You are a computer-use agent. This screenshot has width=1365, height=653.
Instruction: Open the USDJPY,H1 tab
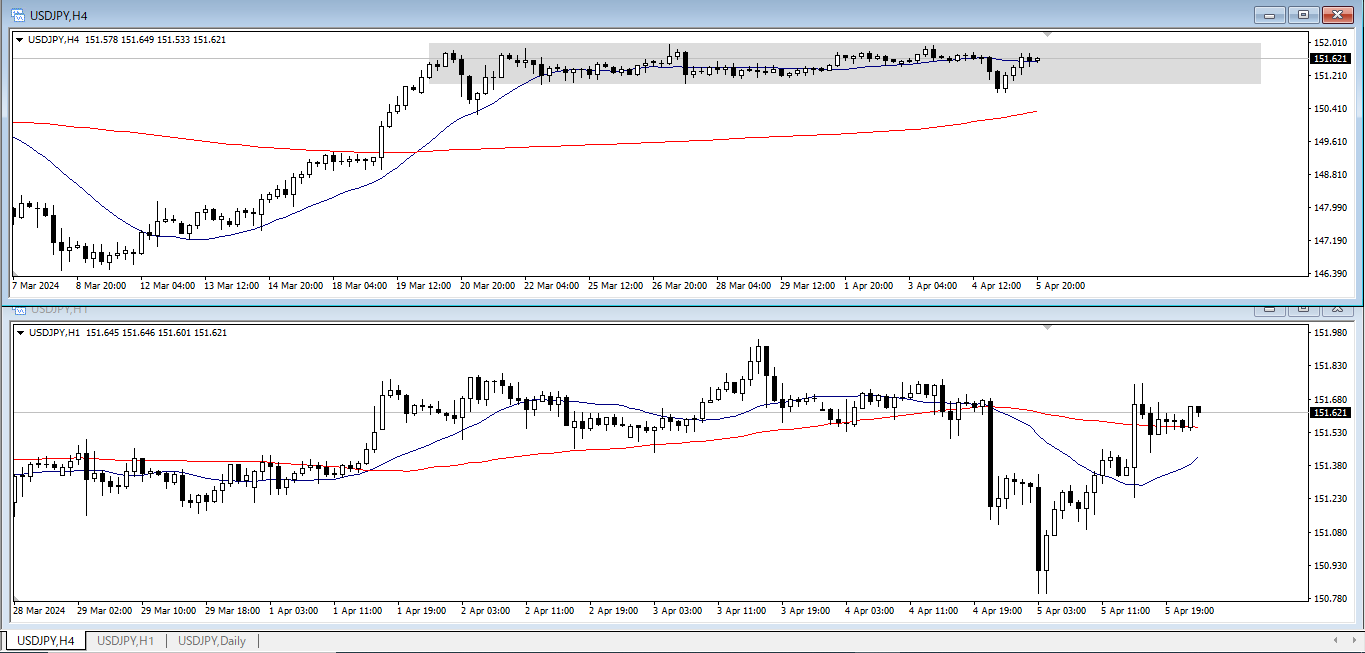pyautogui.click(x=125, y=640)
